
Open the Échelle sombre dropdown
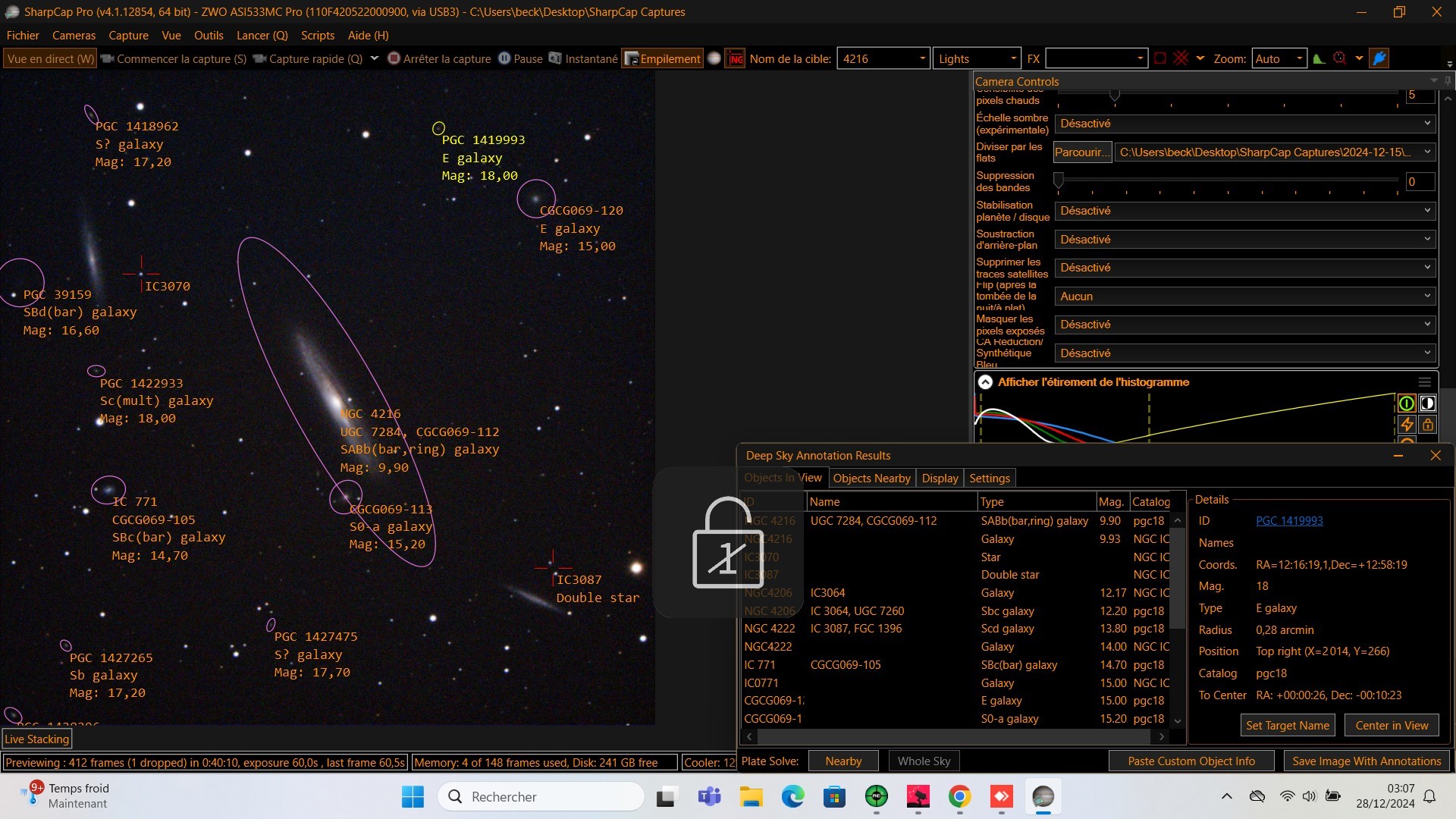[1245, 124]
